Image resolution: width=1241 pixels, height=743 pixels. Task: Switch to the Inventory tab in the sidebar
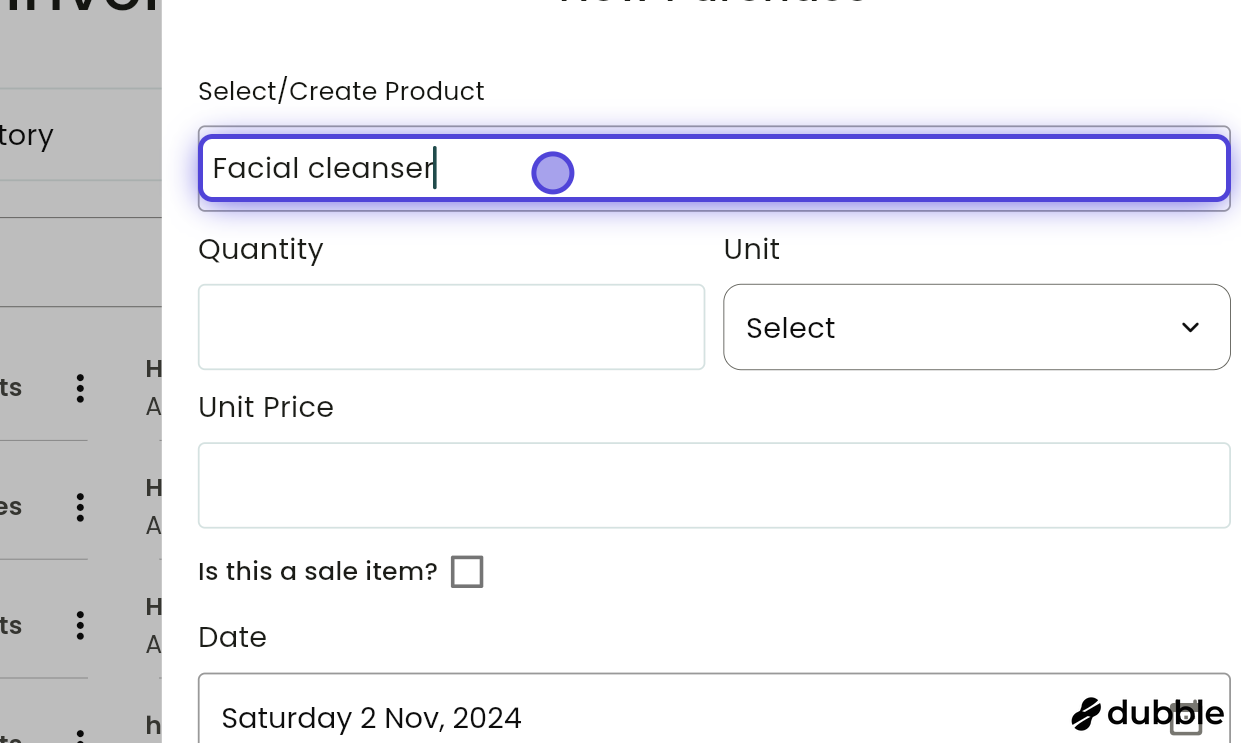pyautogui.click(x=27, y=135)
